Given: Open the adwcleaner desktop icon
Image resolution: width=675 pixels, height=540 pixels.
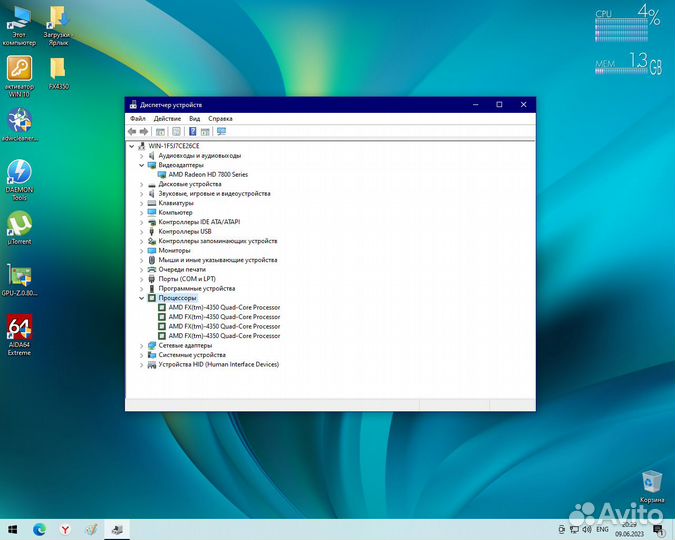Looking at the screenshot, I should pyautogui.click(x=19, y=125).
